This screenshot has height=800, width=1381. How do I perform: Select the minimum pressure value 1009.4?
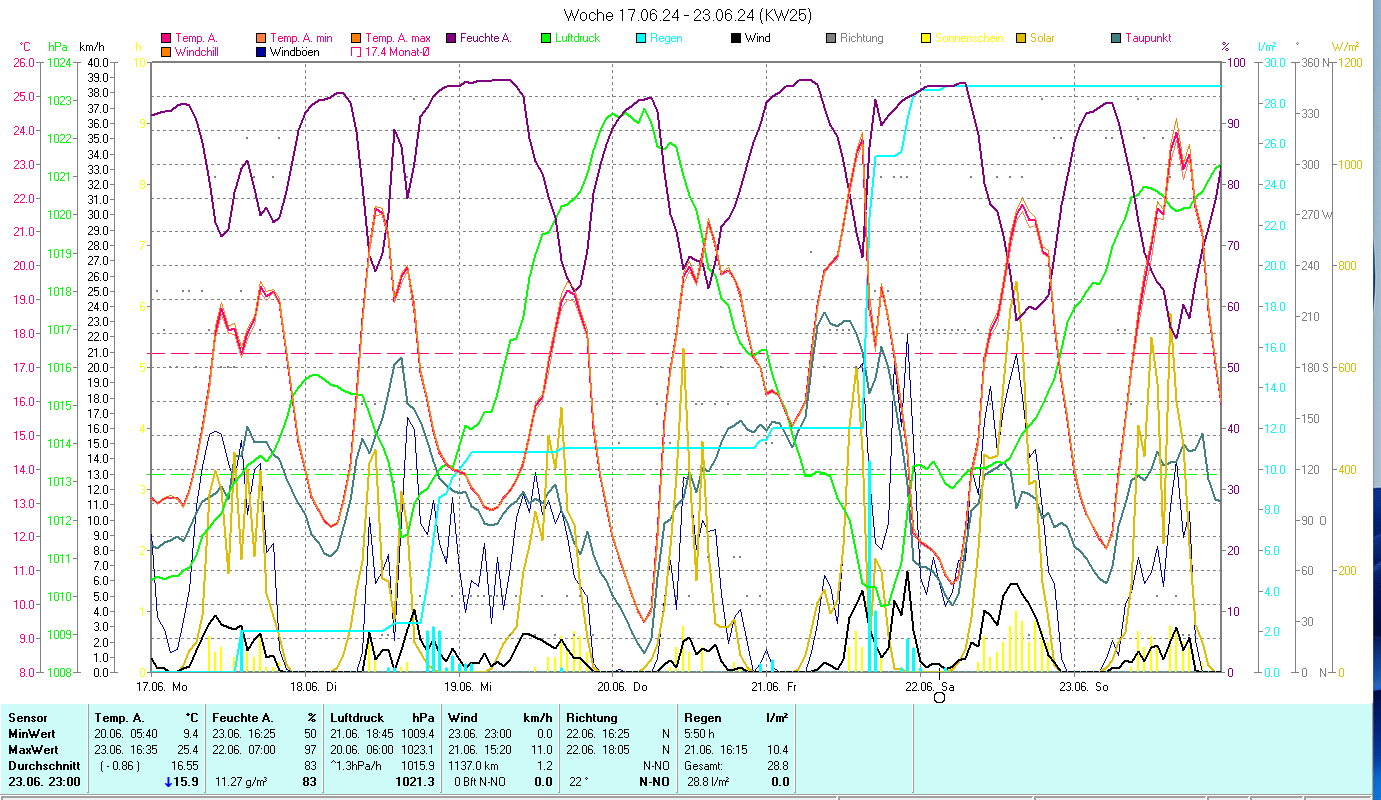pyautogui.click(x=418, y=734)
